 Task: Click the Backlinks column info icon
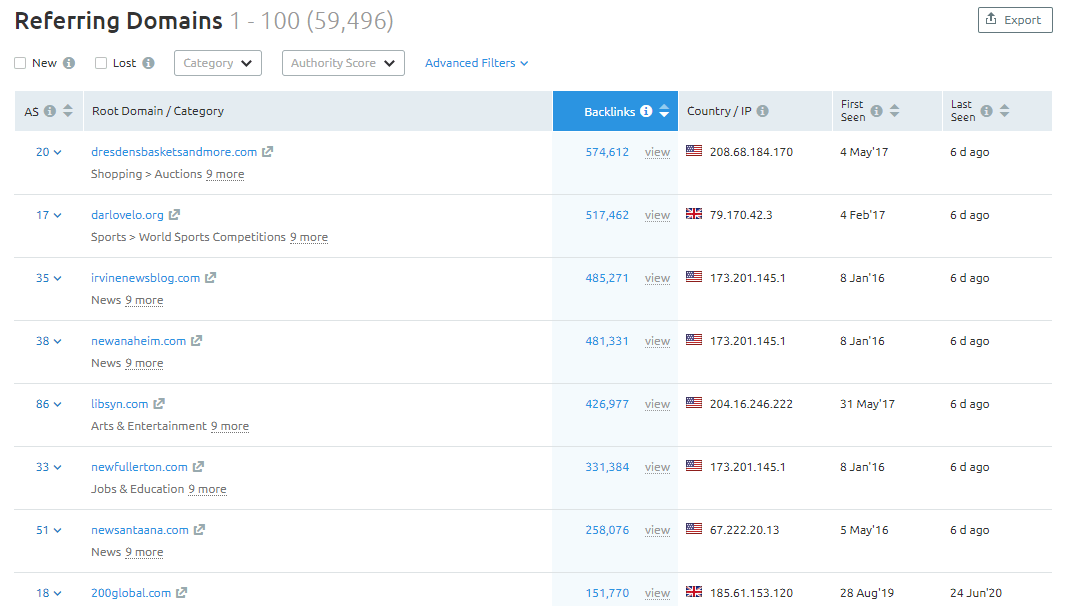646,111
